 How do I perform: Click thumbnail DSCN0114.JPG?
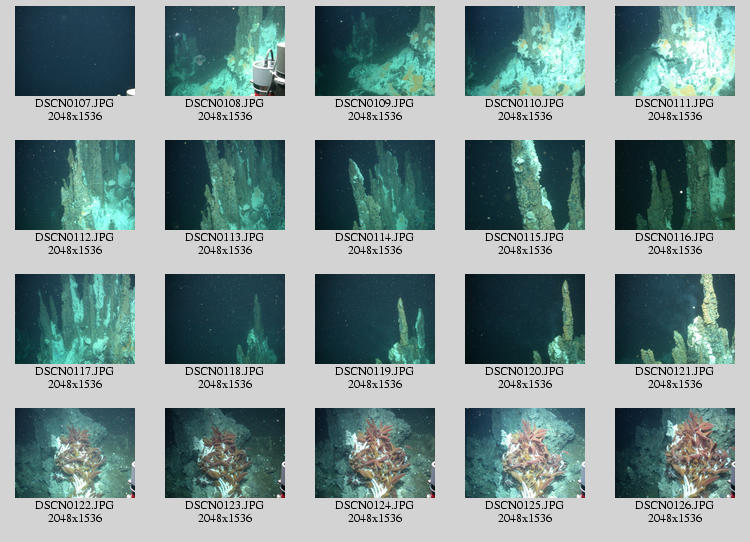[x=375, y=185]
